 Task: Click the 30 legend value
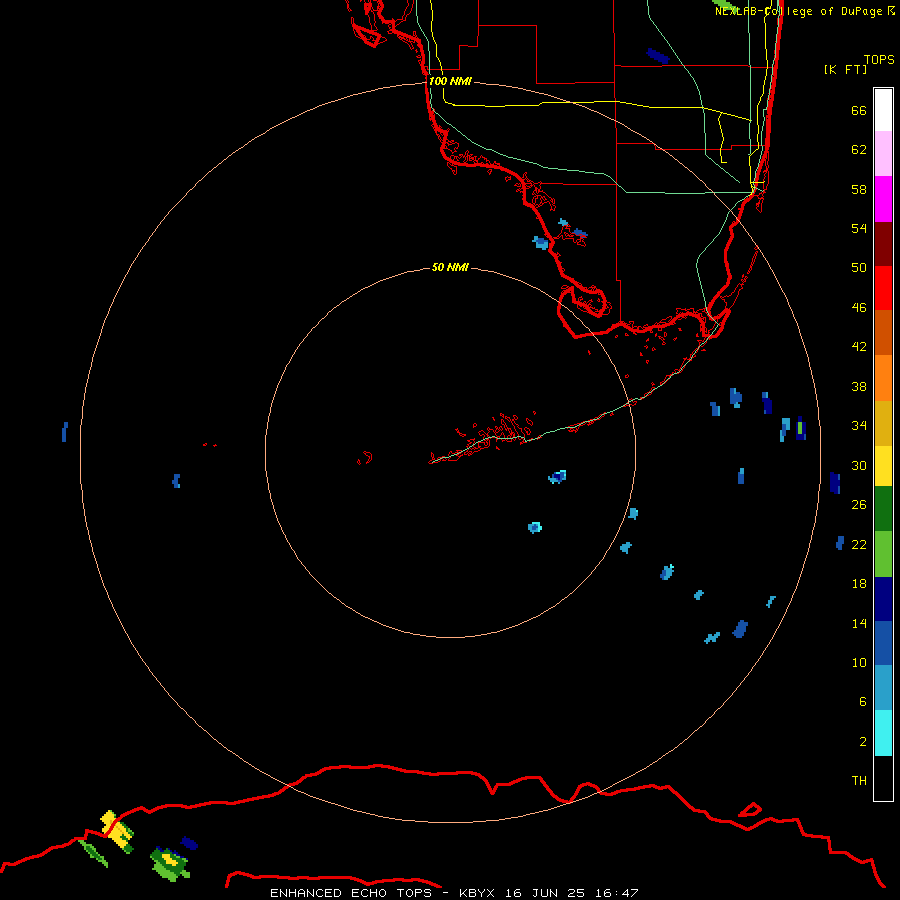tap(859, 465)
